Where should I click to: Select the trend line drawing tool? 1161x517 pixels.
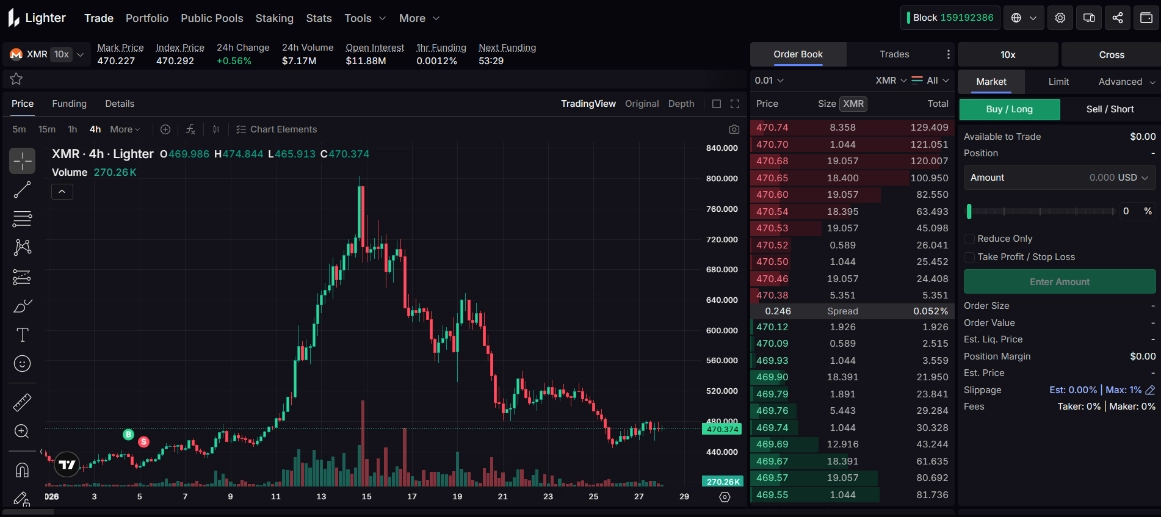(22, 190)
